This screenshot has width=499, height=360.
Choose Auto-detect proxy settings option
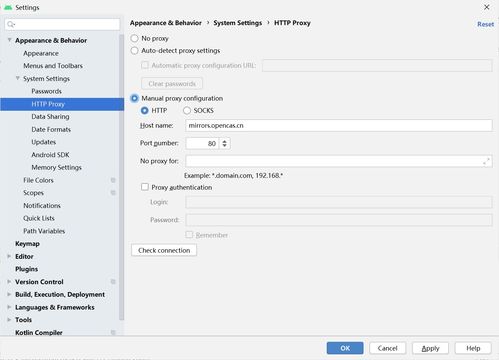coord(134,51)
